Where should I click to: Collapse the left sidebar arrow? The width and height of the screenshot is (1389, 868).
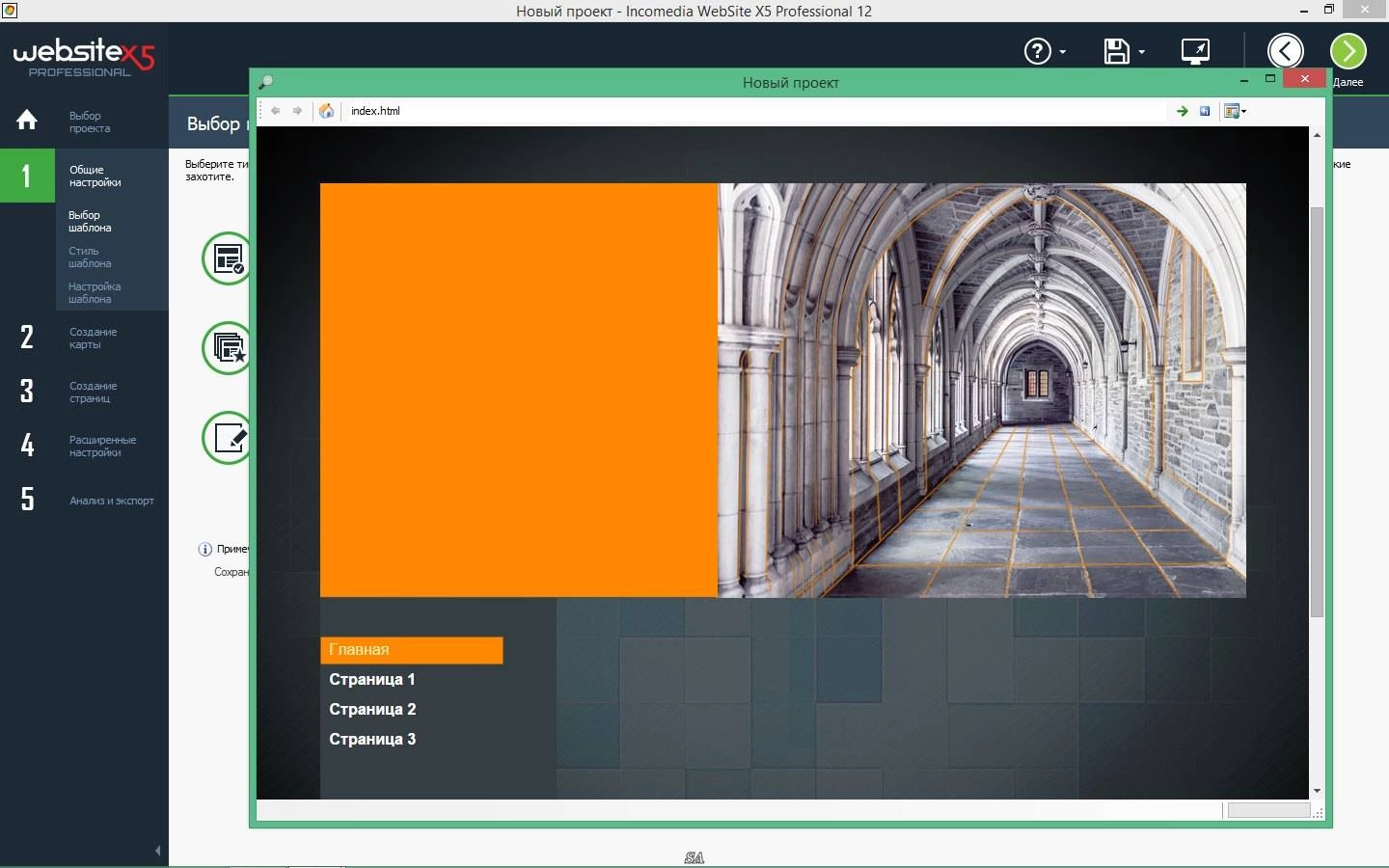coord(158,851)
